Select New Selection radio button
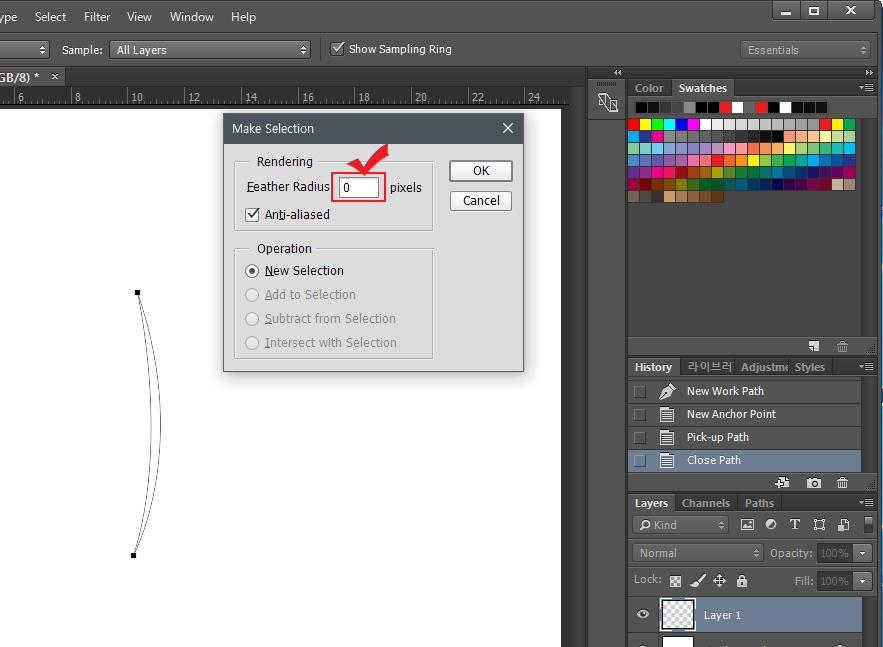This screenshot has width=883, height=647. pos(252,271)
